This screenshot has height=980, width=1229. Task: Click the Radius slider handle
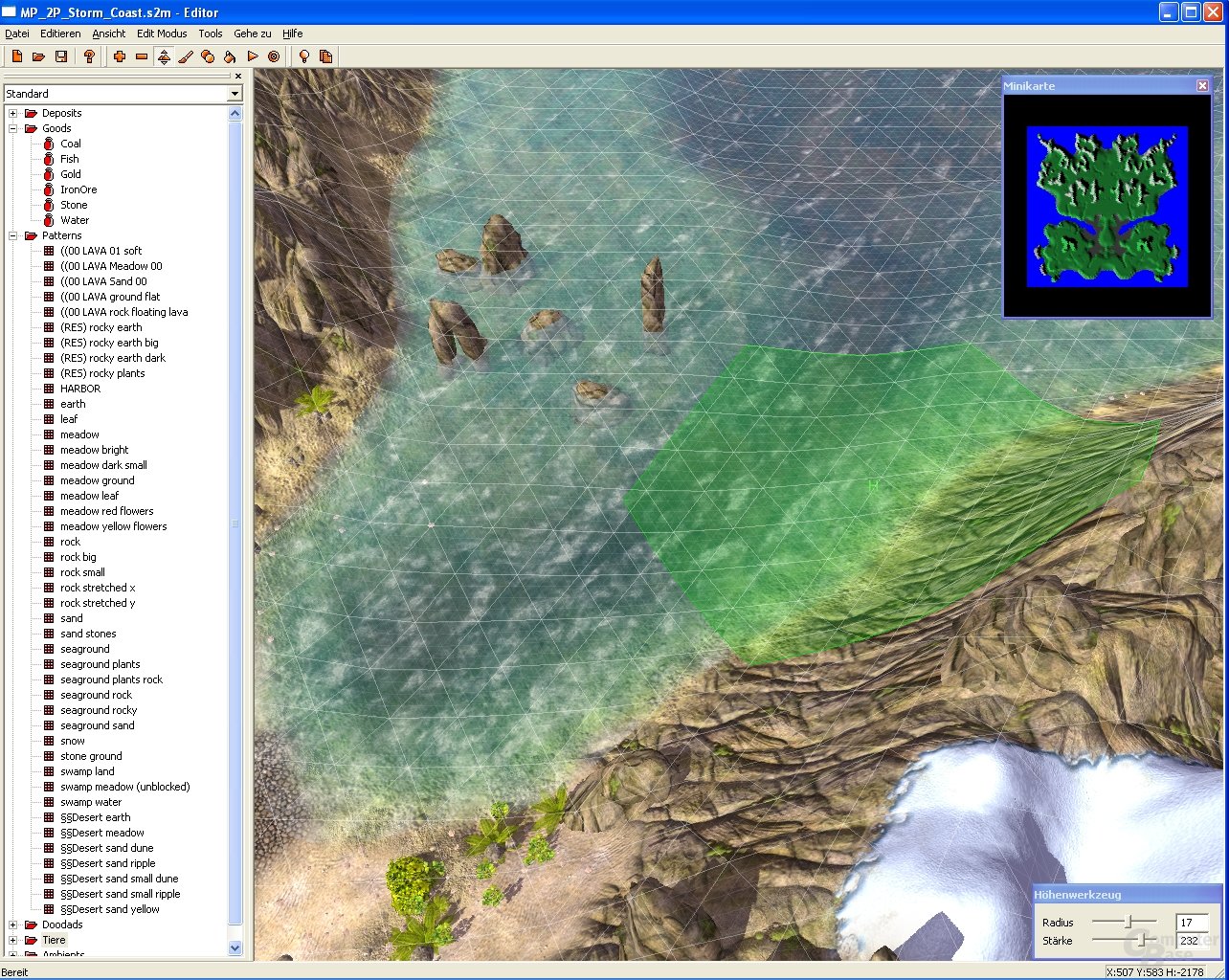click(x=1129, y=922)
